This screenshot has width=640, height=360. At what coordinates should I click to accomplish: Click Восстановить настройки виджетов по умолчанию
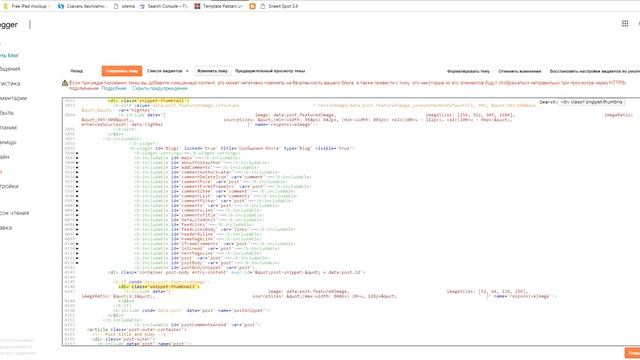[x=594, y=71]
